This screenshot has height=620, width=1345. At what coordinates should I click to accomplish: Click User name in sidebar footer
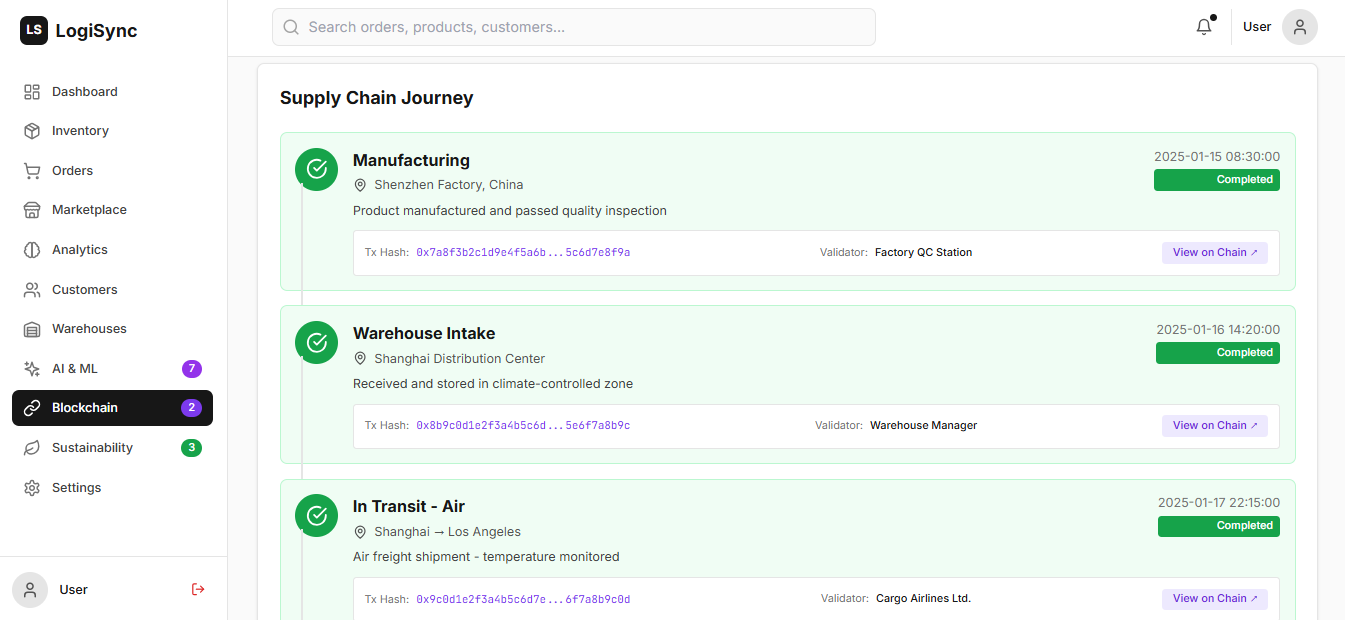pyautogui.click(x=74, y=590)
